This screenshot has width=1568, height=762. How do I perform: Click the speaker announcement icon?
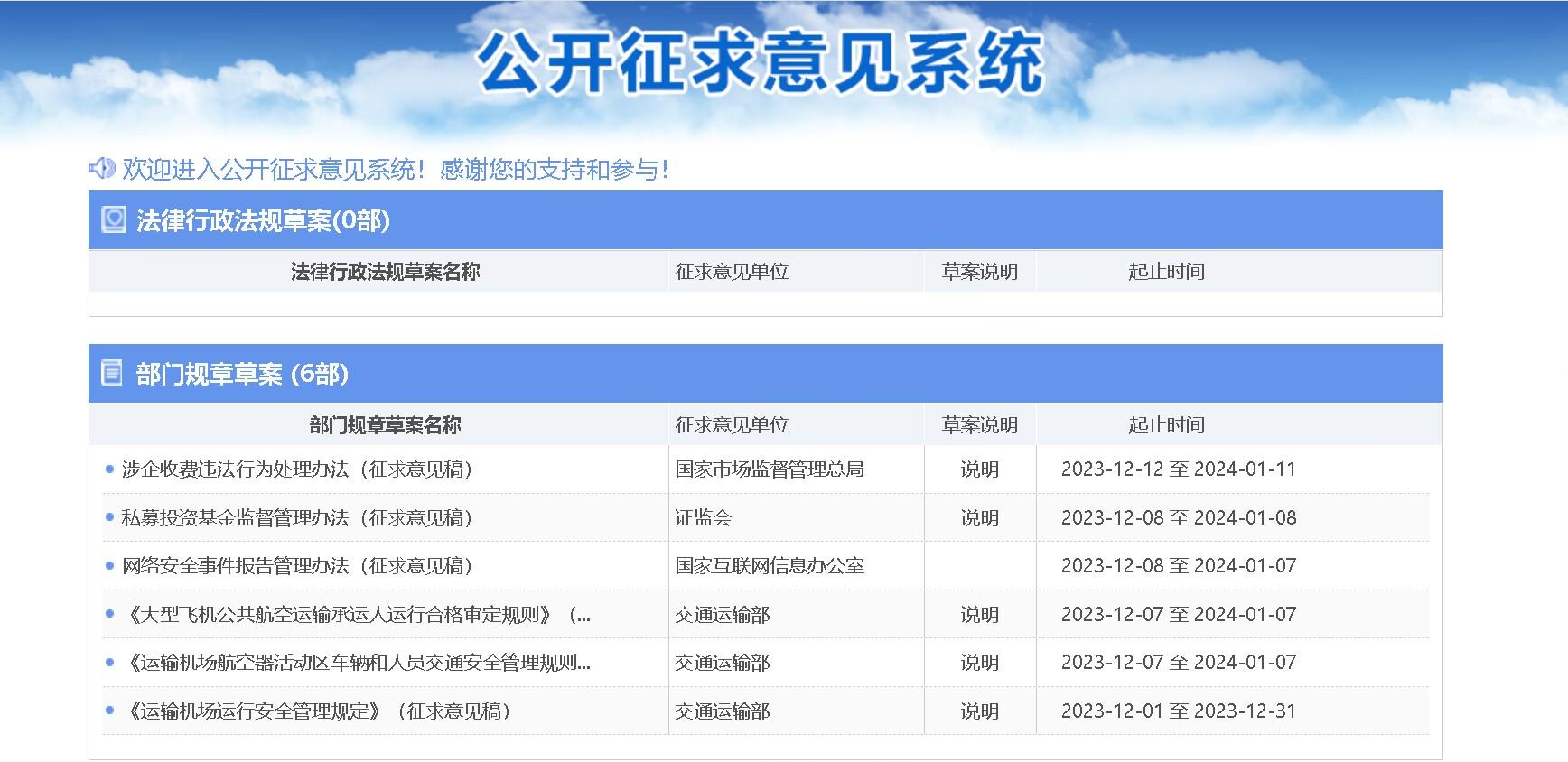101,168
